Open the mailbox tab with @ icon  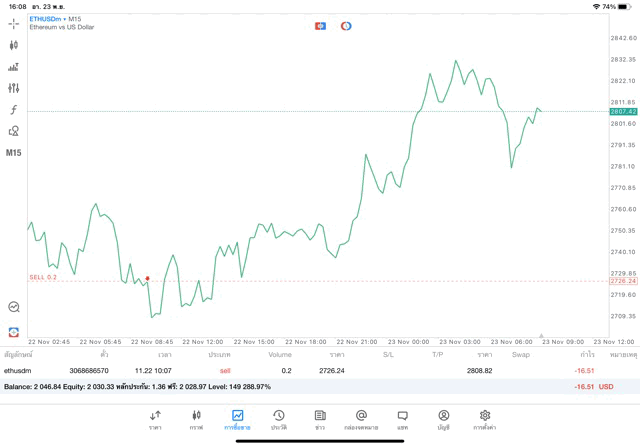tap(361, 420)
